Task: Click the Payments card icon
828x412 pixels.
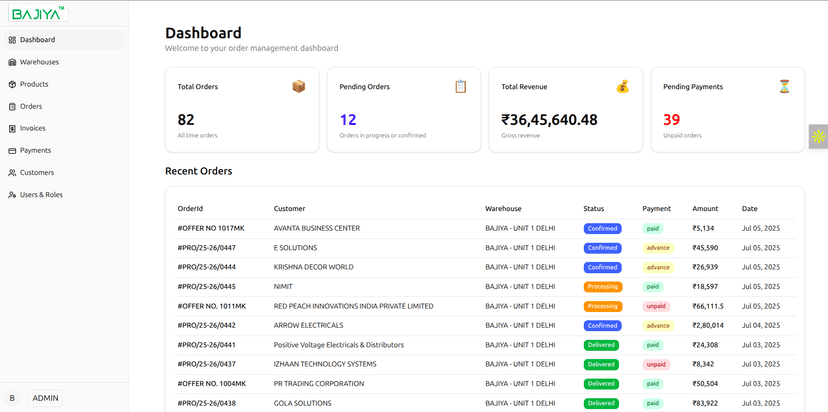Action: click(13, 151)
